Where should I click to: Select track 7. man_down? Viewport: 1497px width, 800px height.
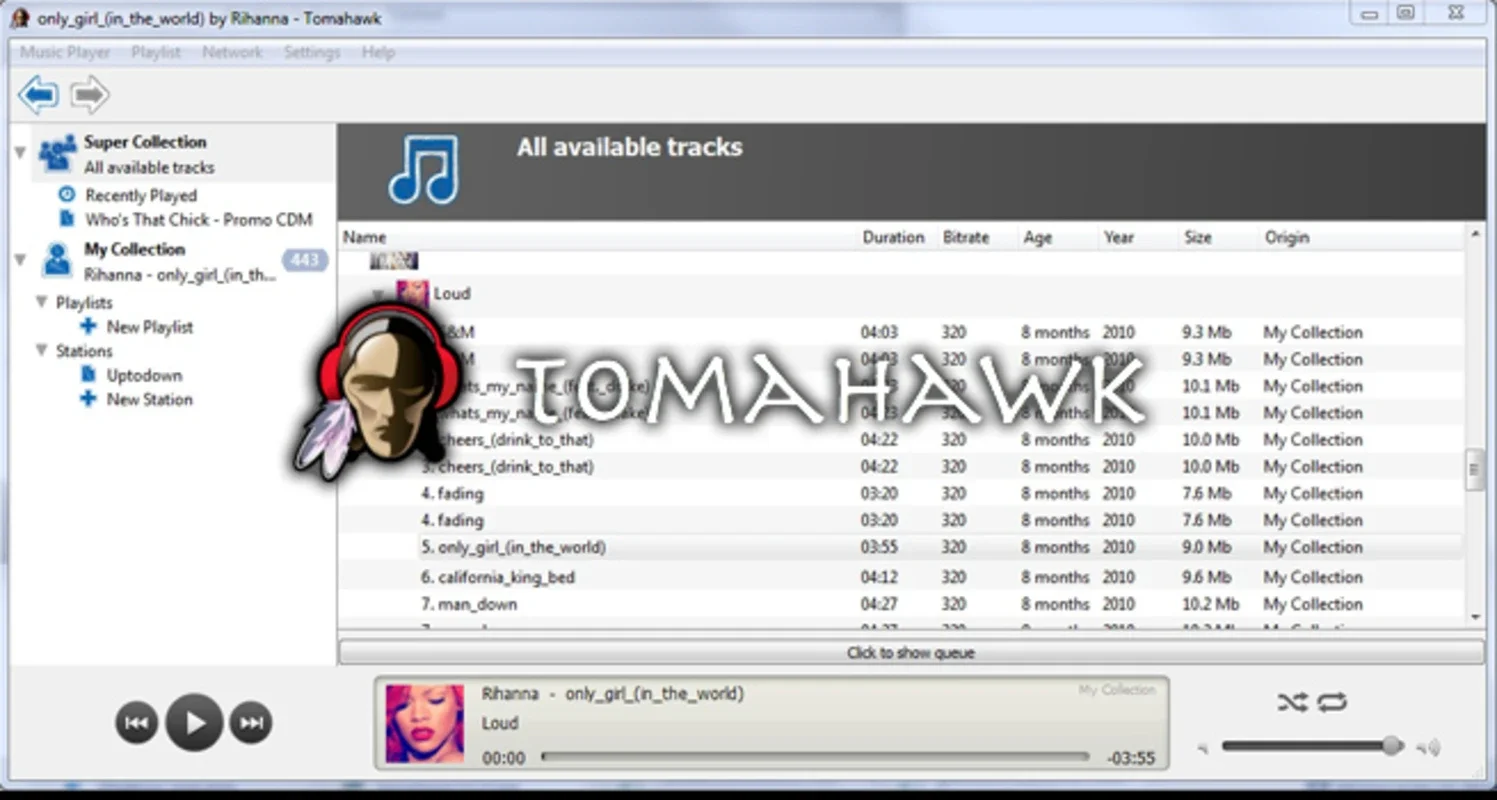[x=469, y=604]
